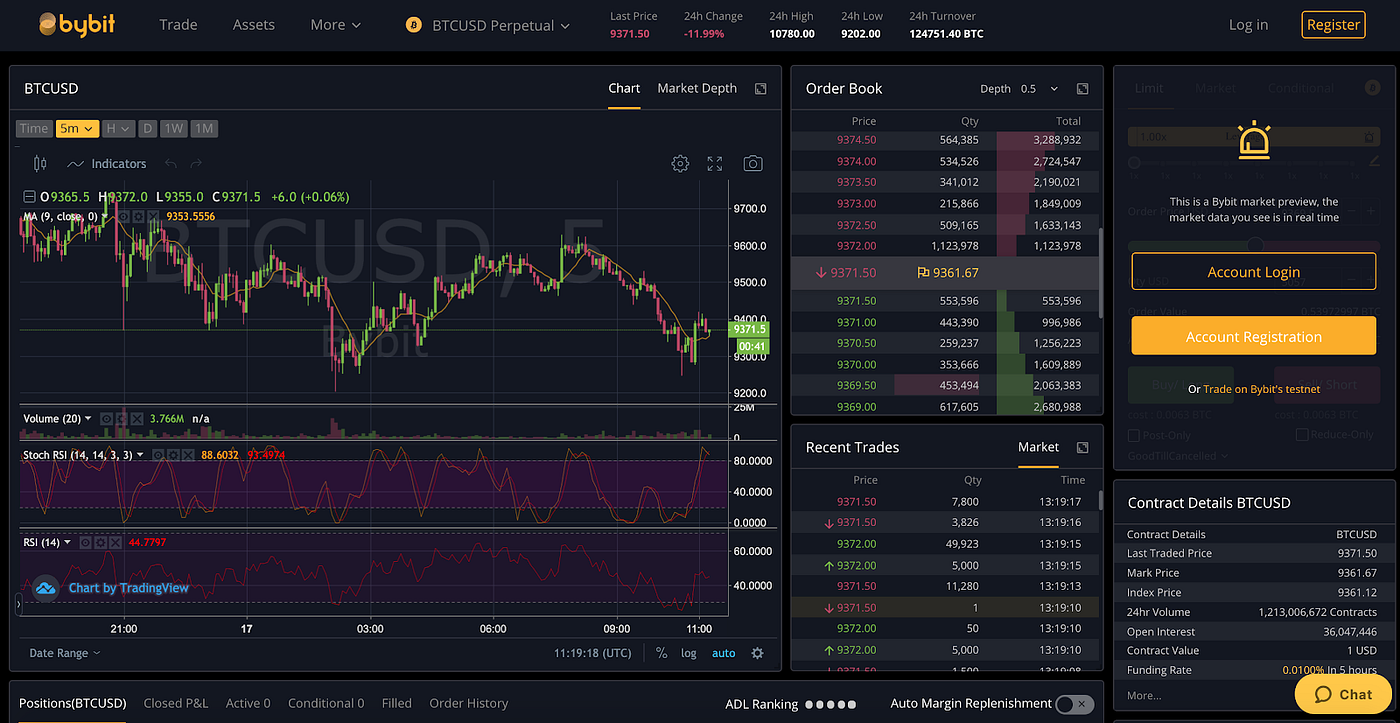Click the alarm light preview icon
Viewport: 1400px width, 723px height.
click(1254, 142)
